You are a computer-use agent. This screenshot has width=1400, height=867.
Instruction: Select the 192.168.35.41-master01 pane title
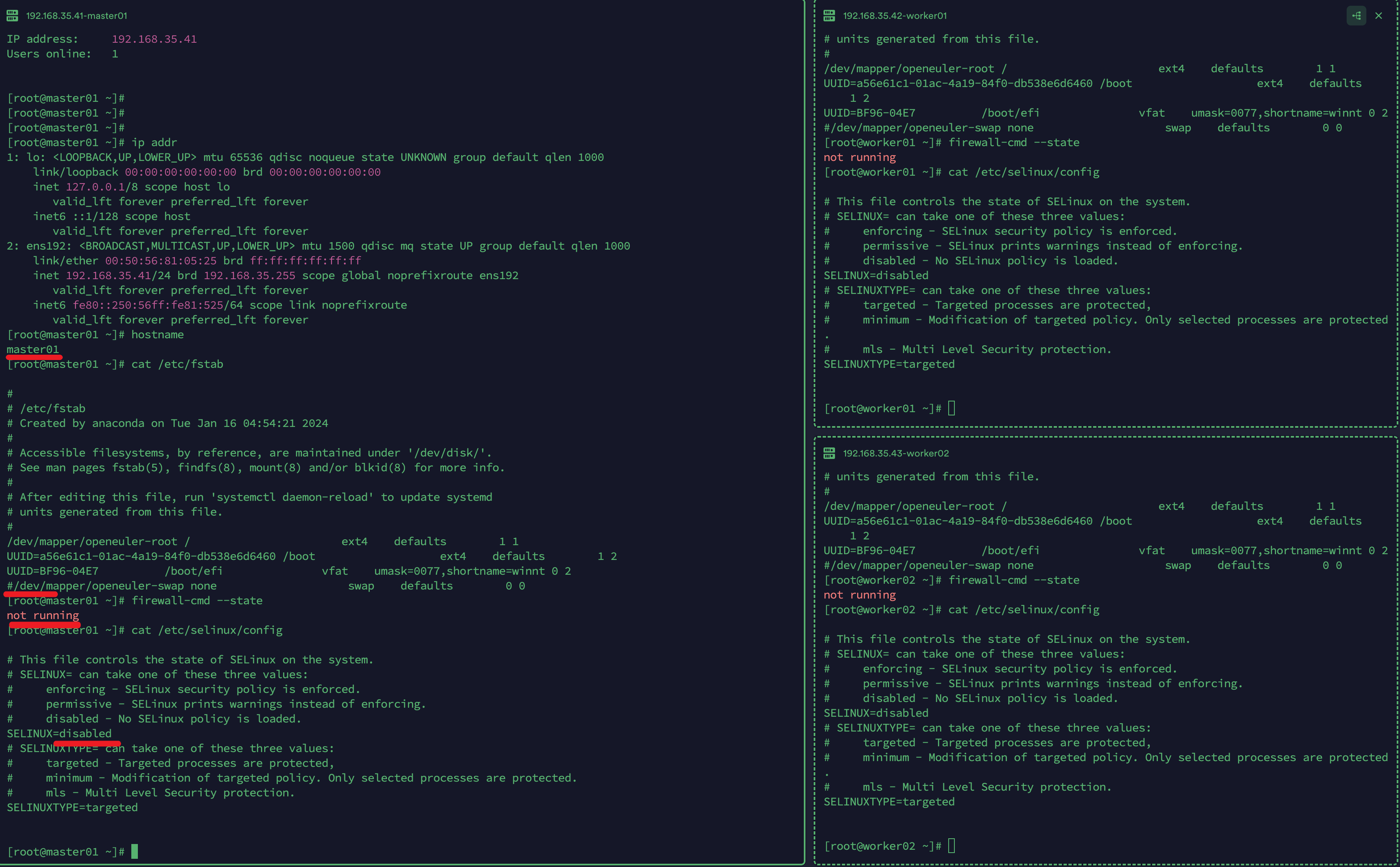pos(76,16)
